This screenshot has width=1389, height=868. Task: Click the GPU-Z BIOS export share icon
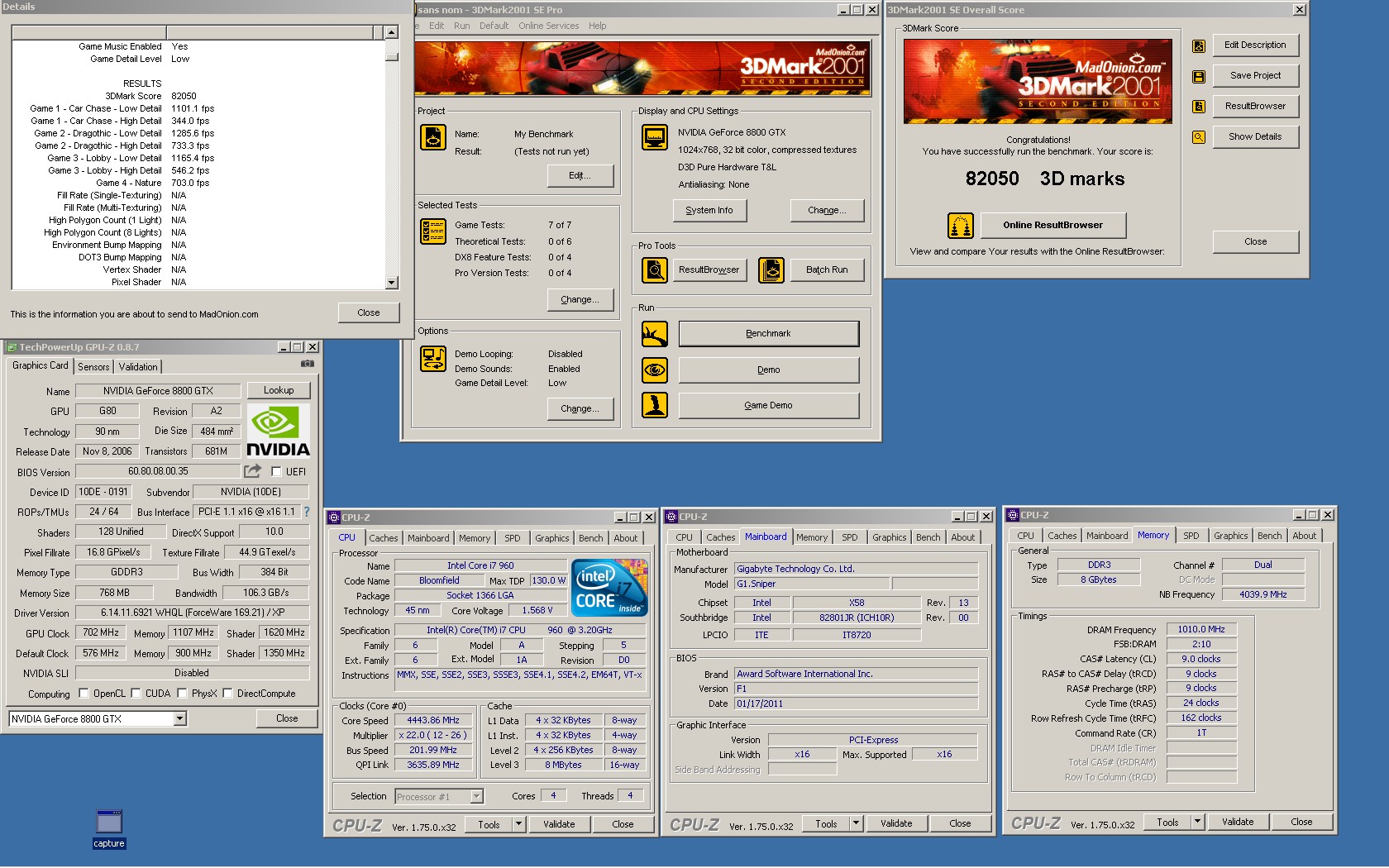[x=252, y=471]
